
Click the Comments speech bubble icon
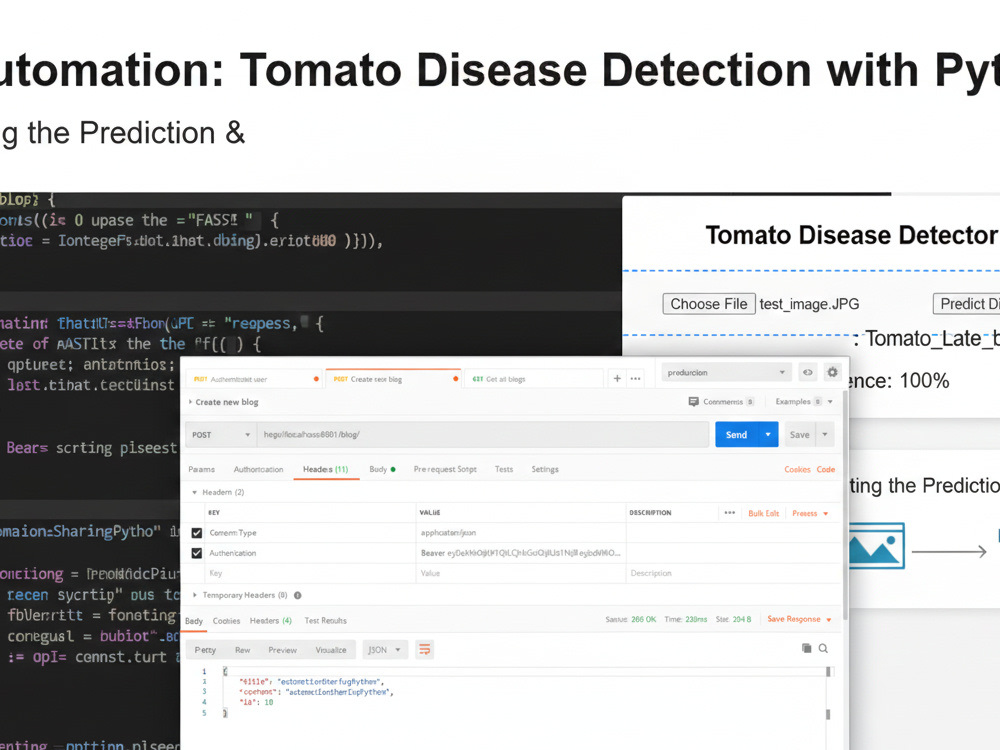693,402
